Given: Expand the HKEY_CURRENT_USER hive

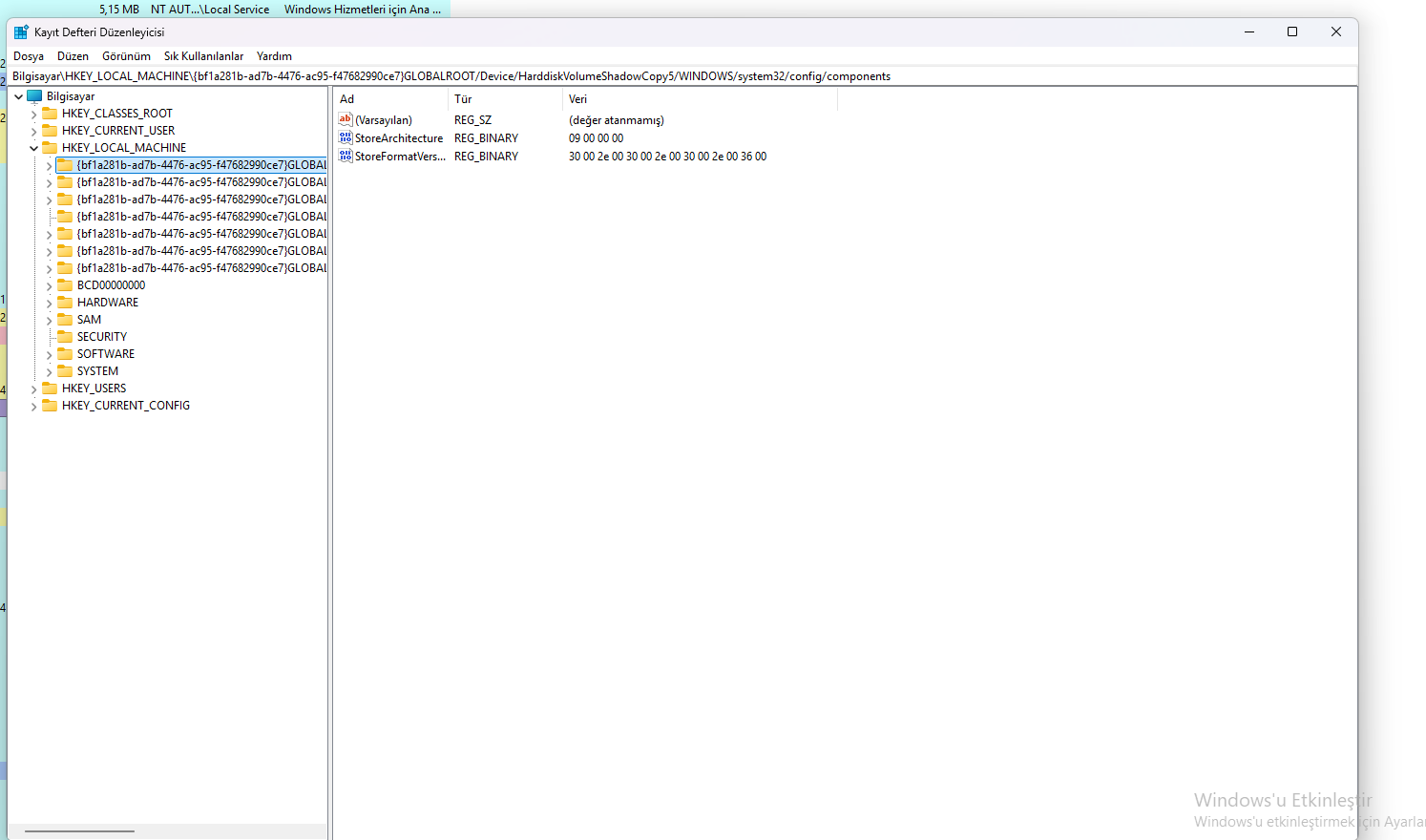Looking at the screenshot, I should coord(34,131).
